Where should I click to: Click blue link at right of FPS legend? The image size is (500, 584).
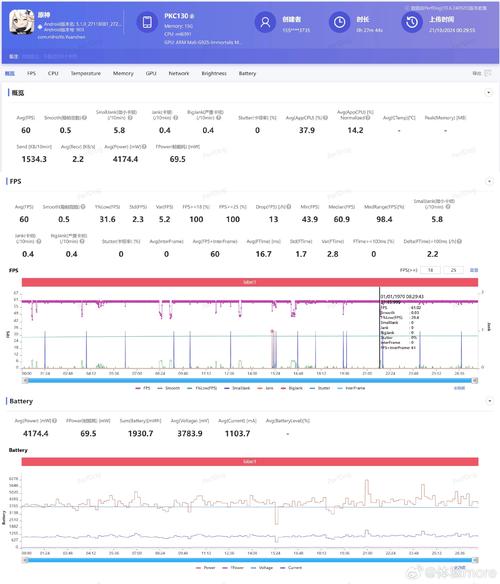(x=459, y=388)
